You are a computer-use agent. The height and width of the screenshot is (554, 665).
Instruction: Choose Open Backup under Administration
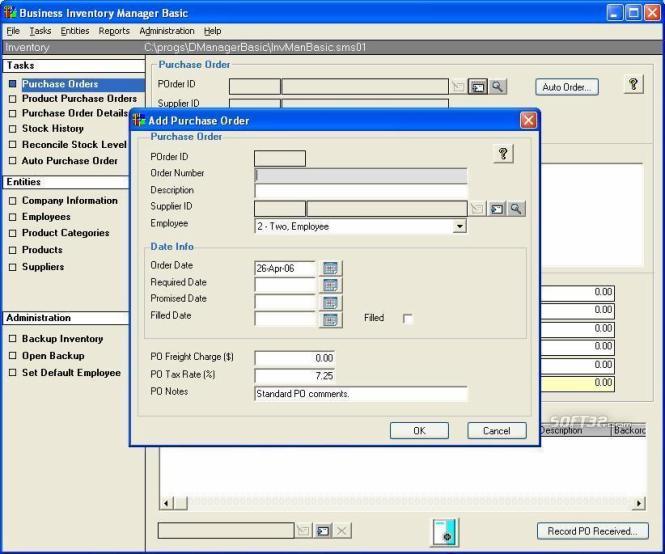tap(53, 355)
